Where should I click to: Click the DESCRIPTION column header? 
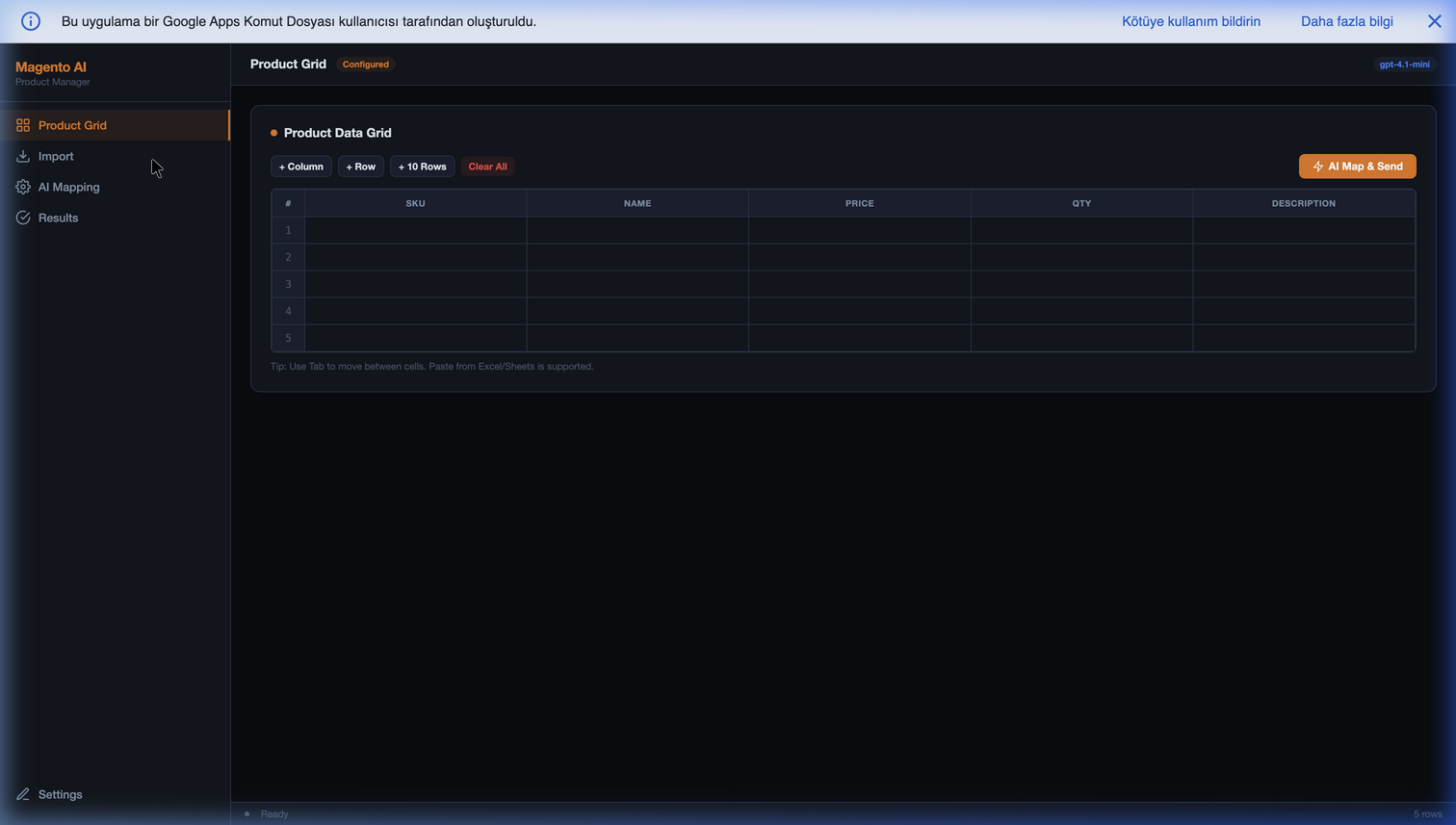click(x=1303, y=203)
